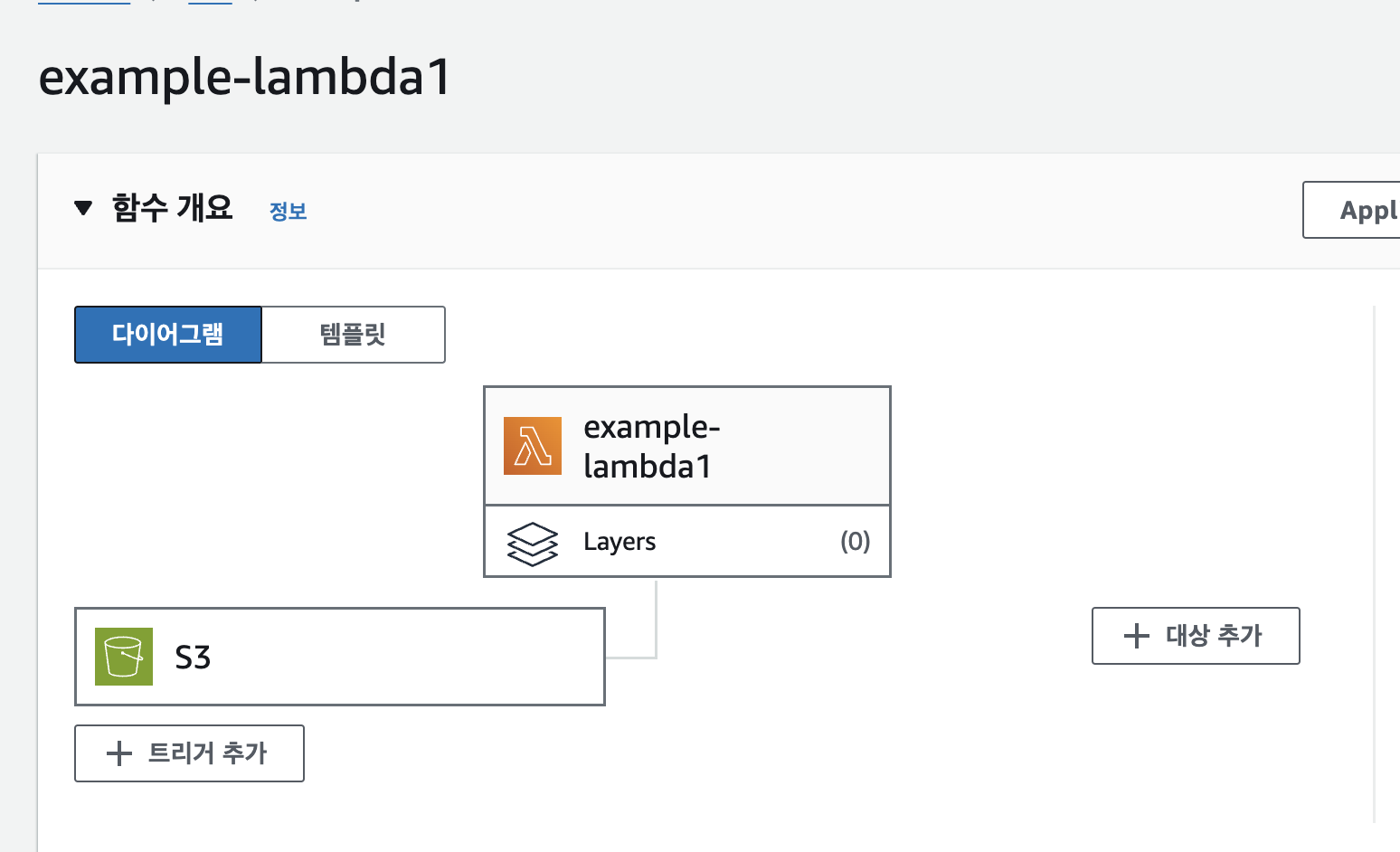The image size is (1400, 852).
Task: Click the partially visible Appl button
Action: 1357,210
